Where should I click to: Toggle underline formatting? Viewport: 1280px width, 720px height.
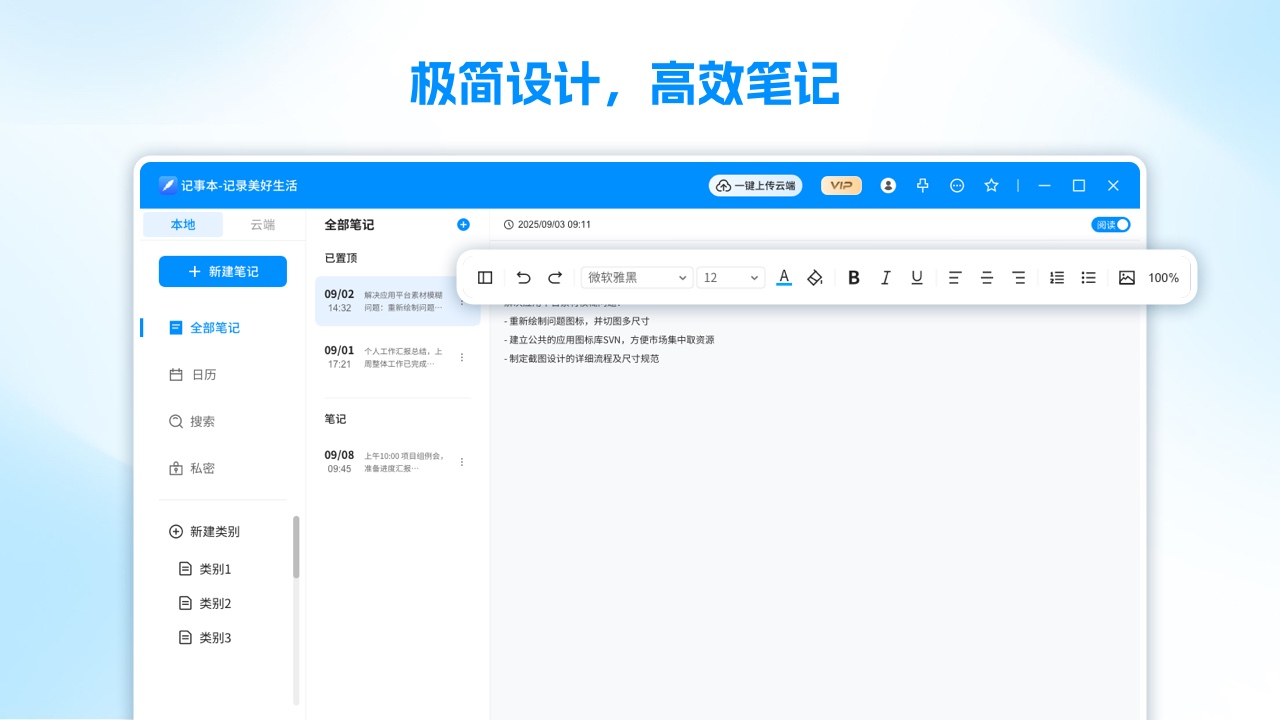pos(916,277)
